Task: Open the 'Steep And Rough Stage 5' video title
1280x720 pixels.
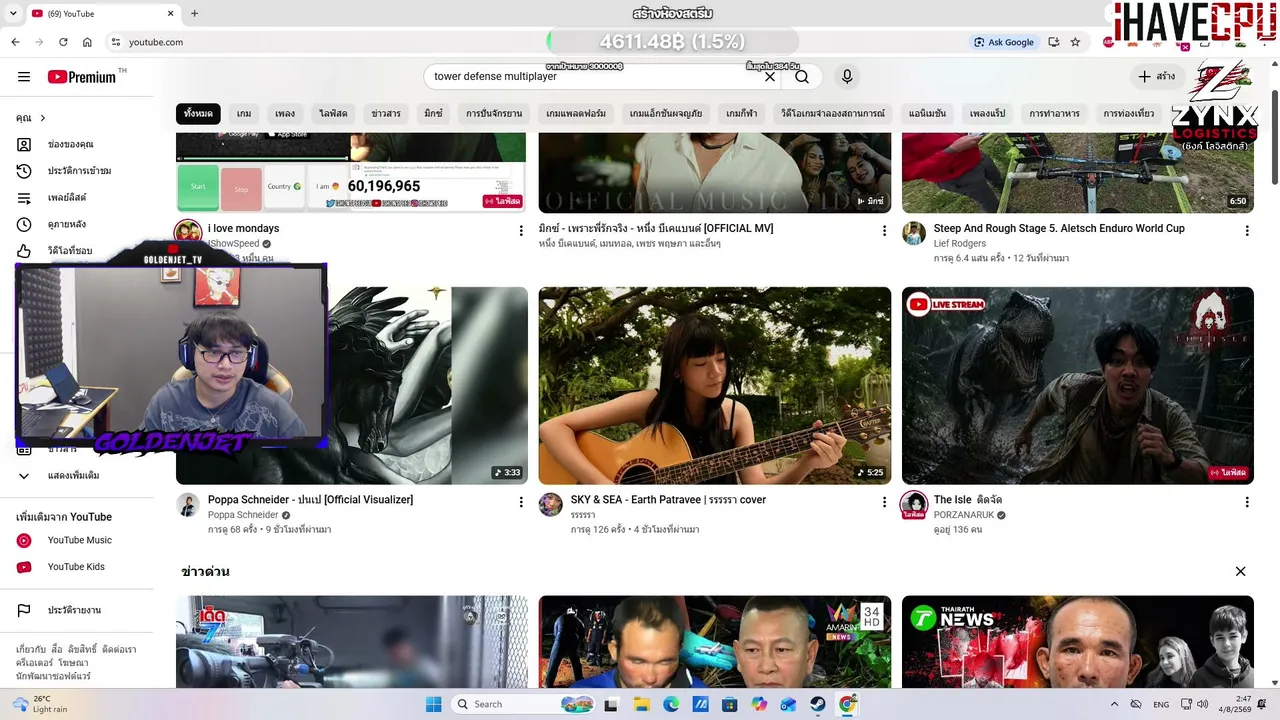Action: (x=1059, y=228)
